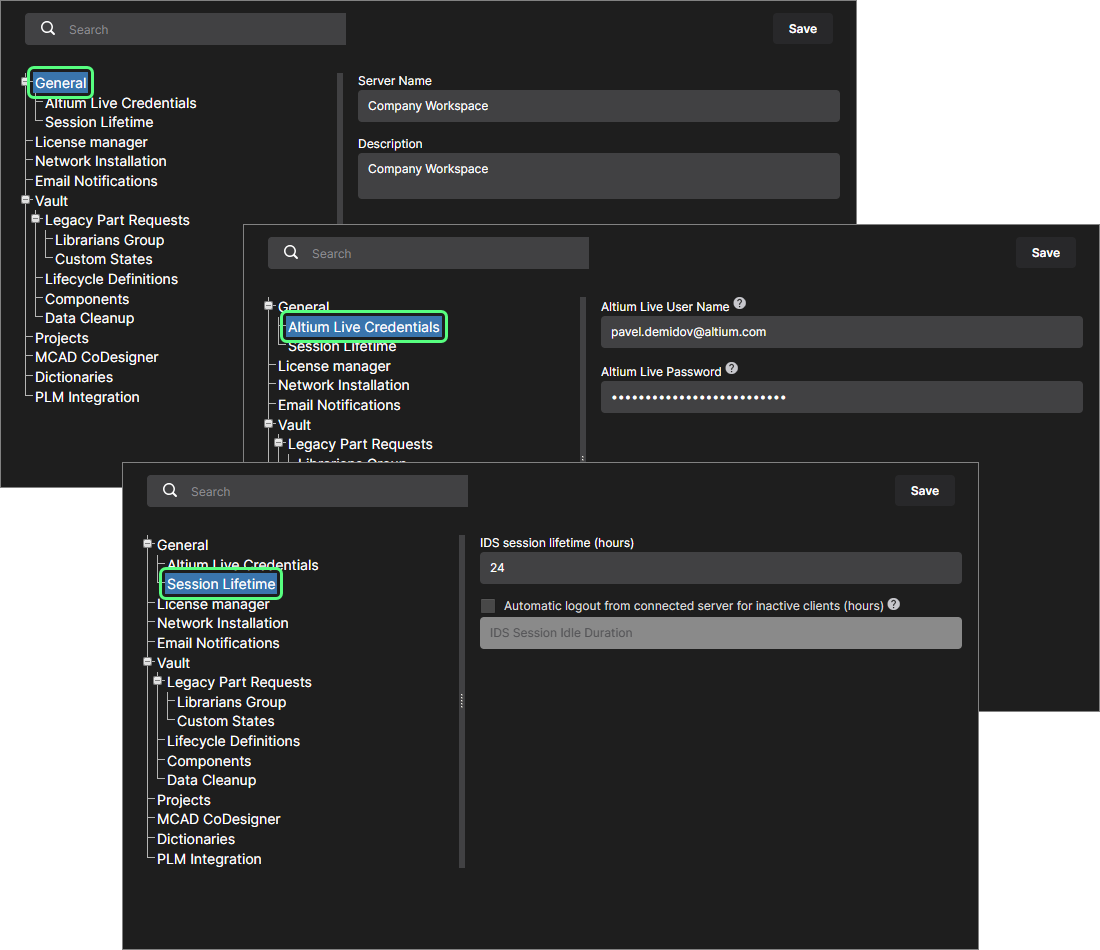Viewport: 1100px width, 950px height.
Task: Select Network Installation in the front window tree
Action: (x=222, y=623)
